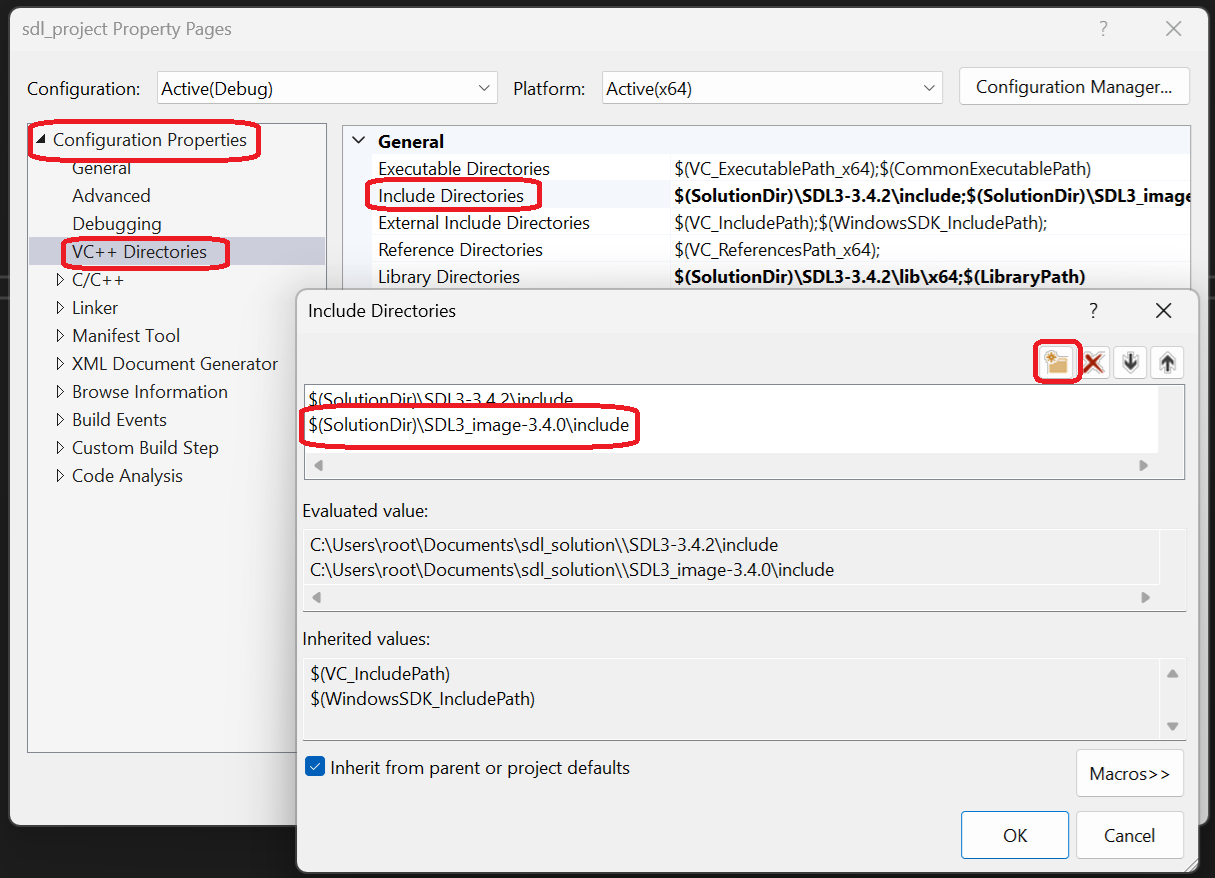This screenshot has width=1215, height=878.
Task: Move the include path up with the arrow icon
Action: pos(1167,362)
